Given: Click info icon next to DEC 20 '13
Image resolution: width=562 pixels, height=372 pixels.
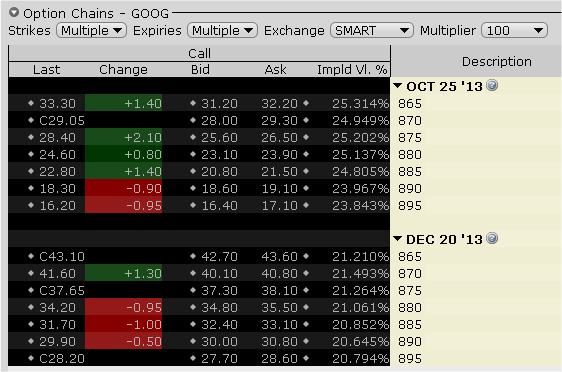Looking at the screenshot, I should pos(492,238).
